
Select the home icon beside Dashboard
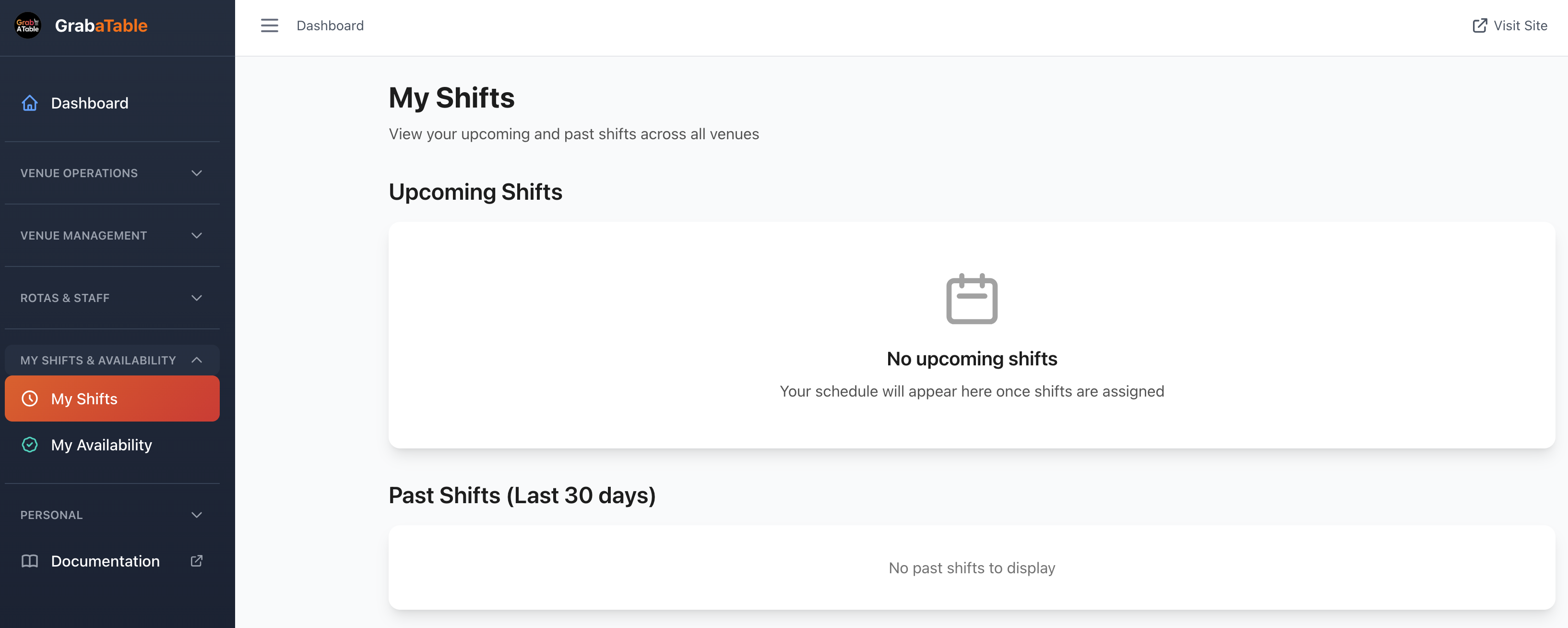[29, 103]
